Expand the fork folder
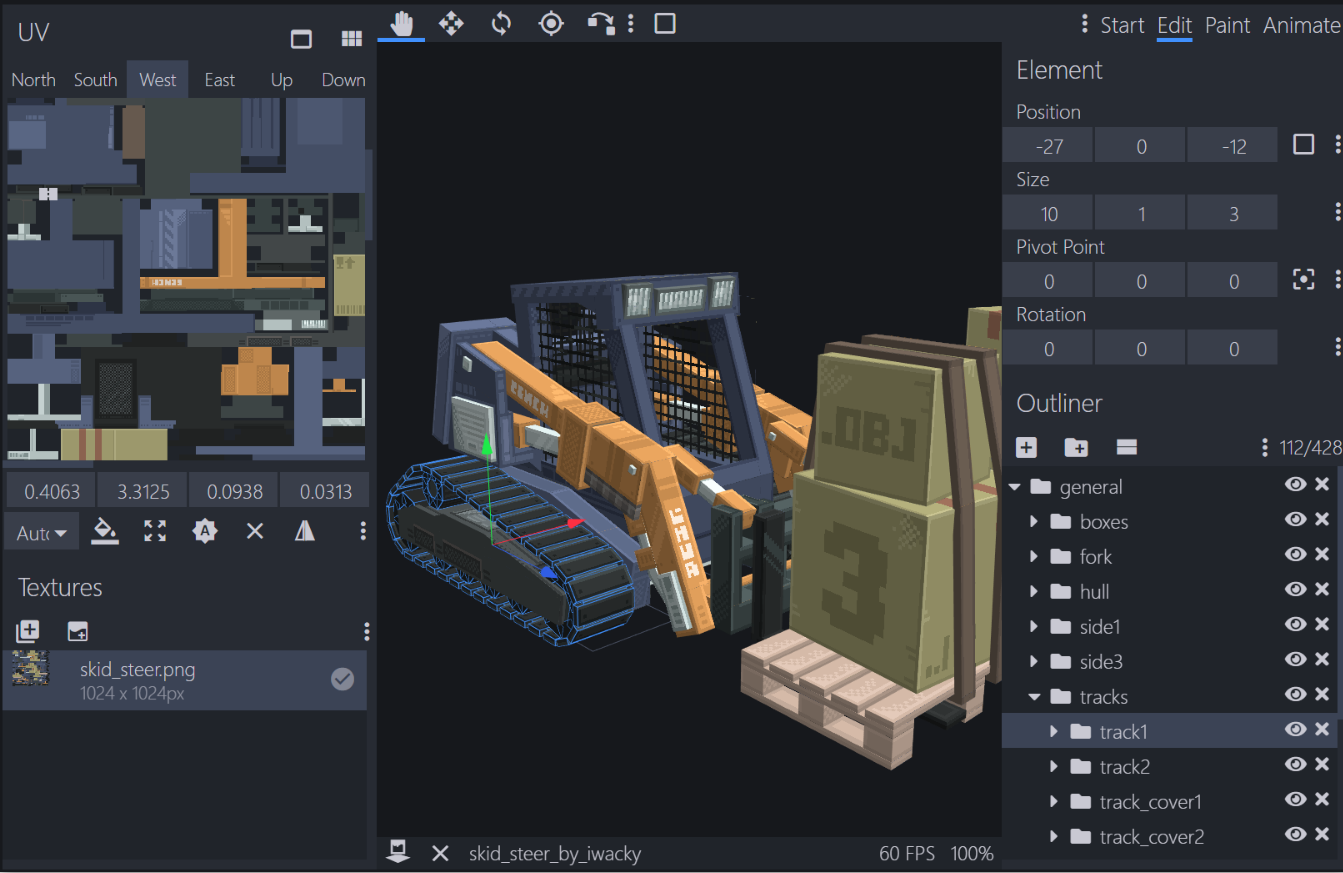This screenshot has width=1343, height=873. tap(1034, 557)
